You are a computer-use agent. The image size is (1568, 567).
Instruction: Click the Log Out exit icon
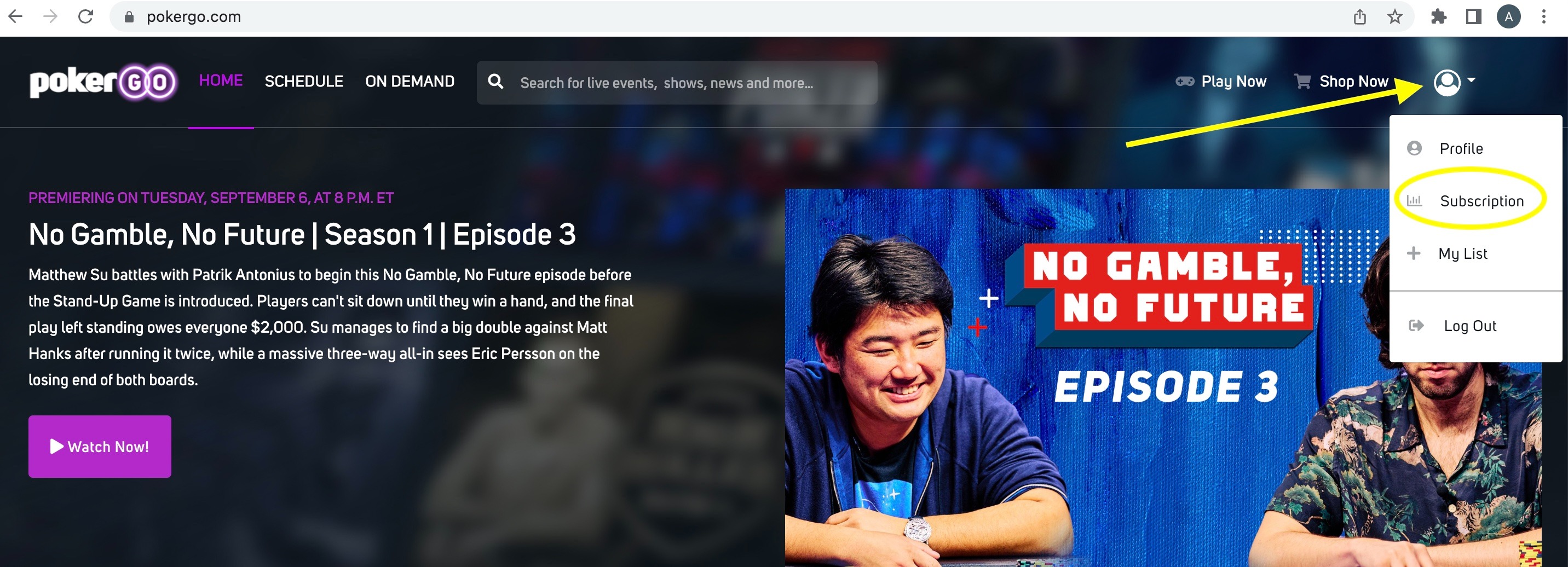(x=1416, y=326)
